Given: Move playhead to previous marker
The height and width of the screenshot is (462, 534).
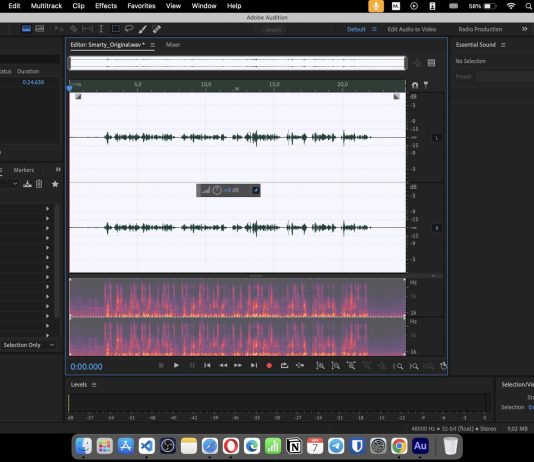Looking at the screenshot, I should [x=207, y=365].
